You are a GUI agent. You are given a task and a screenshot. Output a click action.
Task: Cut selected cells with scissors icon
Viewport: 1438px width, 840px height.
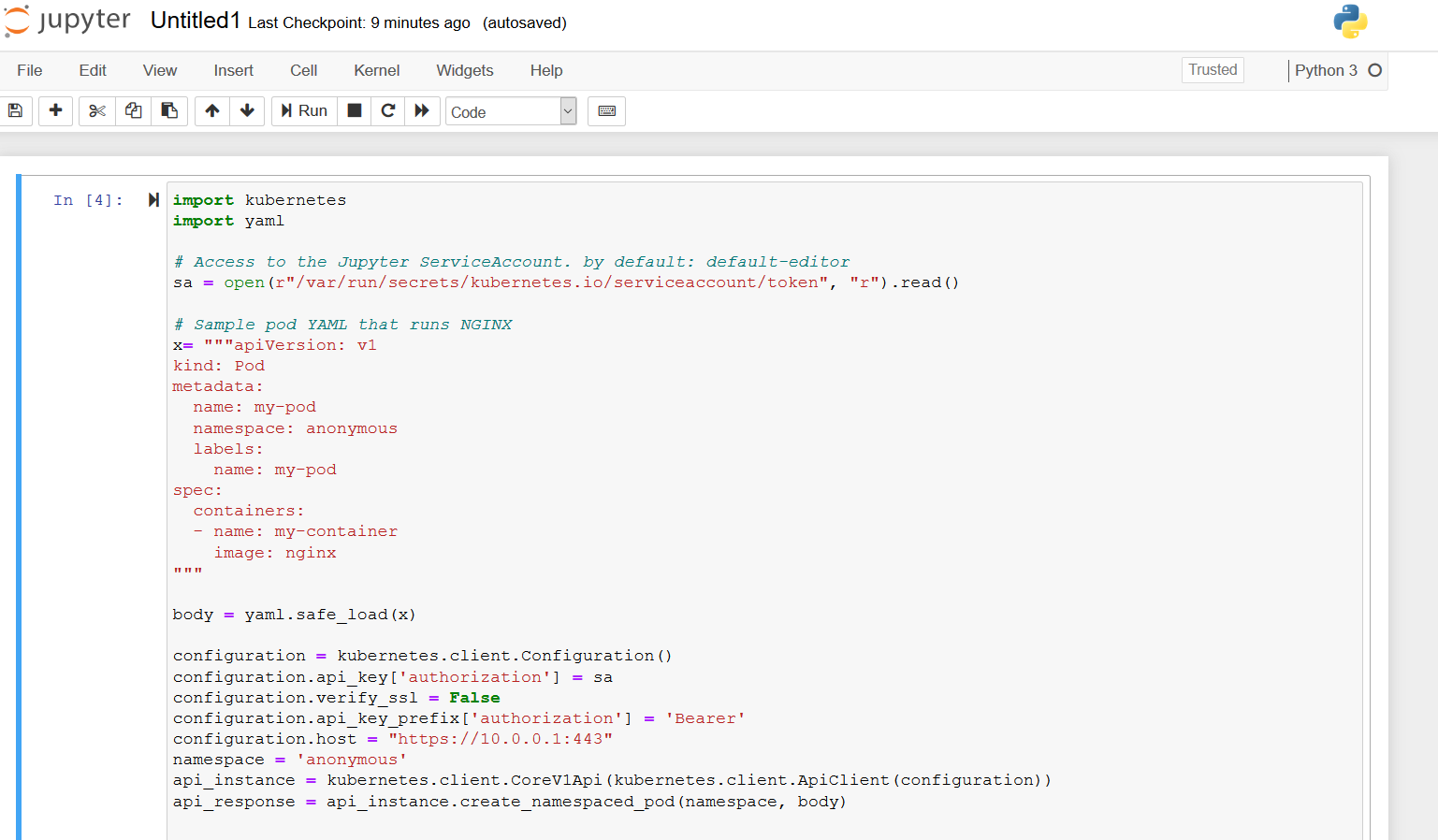[x=97, y=111]
